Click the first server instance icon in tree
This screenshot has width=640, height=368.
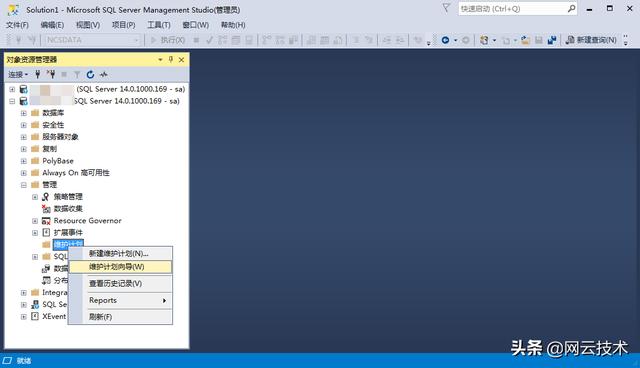24,89
